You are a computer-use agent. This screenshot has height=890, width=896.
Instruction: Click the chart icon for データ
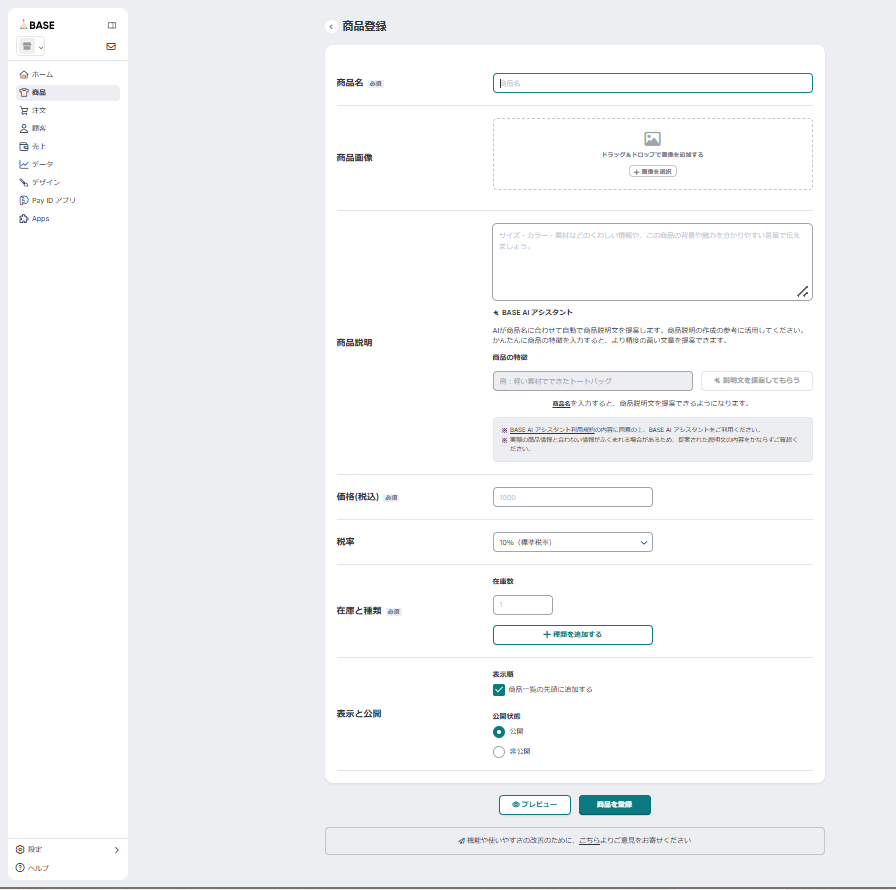(x=24, y=165)
